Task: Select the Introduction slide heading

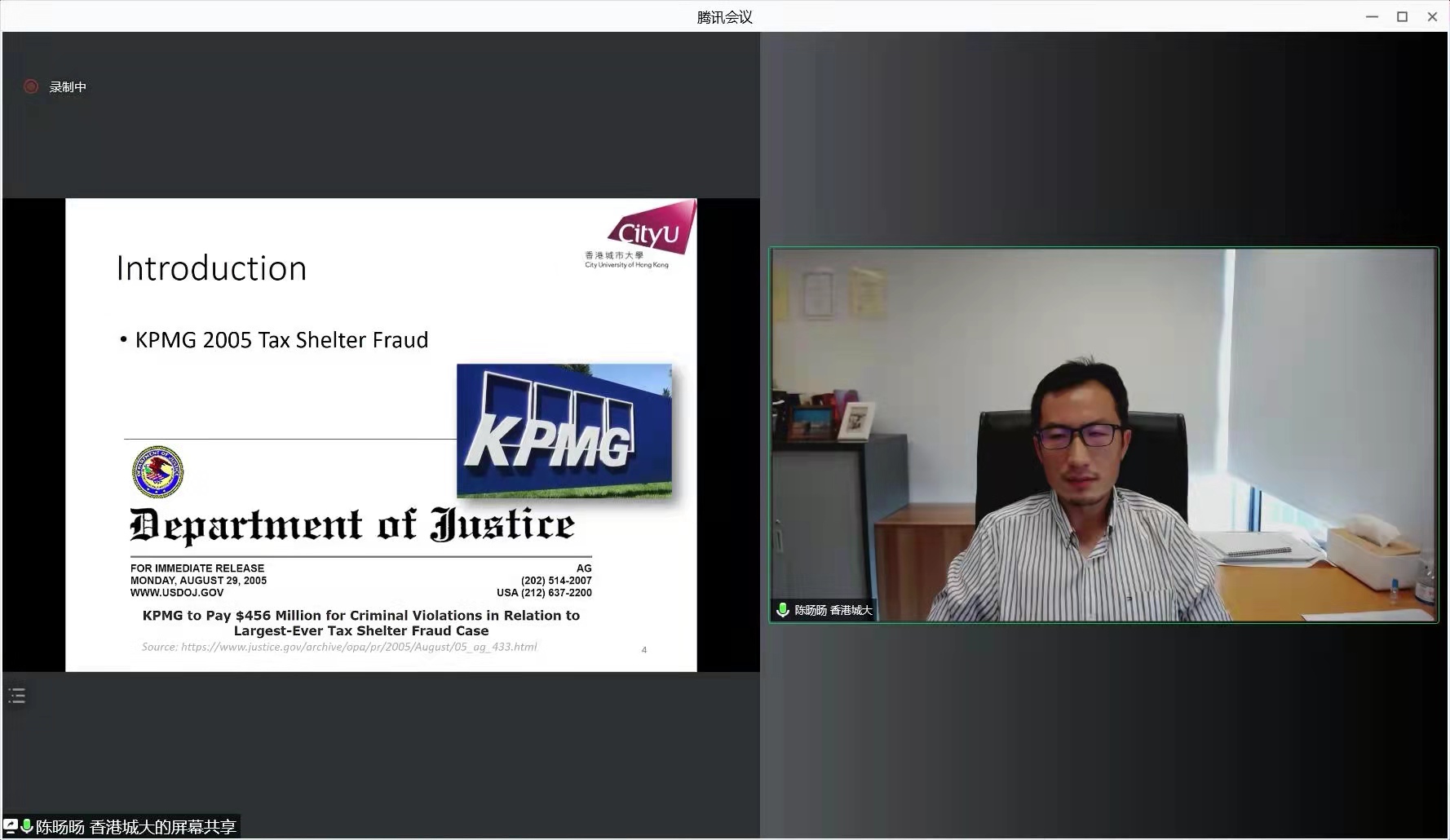Action: [211, 267]
